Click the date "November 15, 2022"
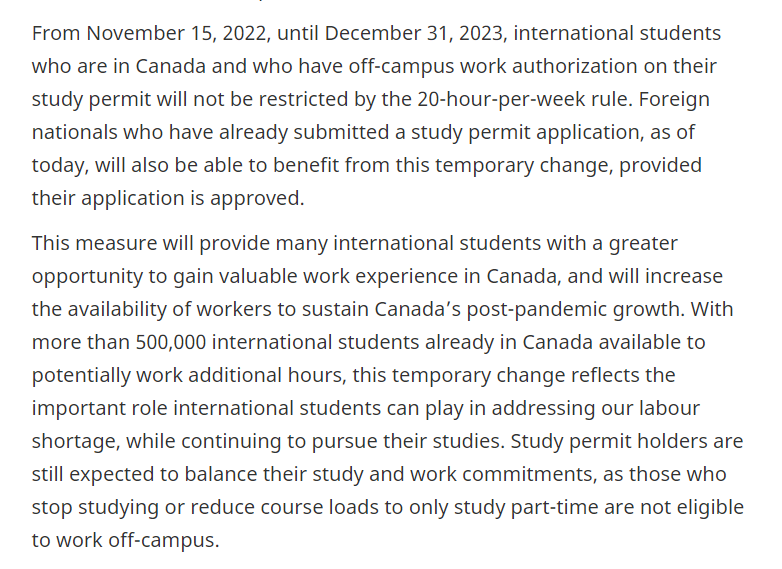782x569 pixels. pos(176,33)
